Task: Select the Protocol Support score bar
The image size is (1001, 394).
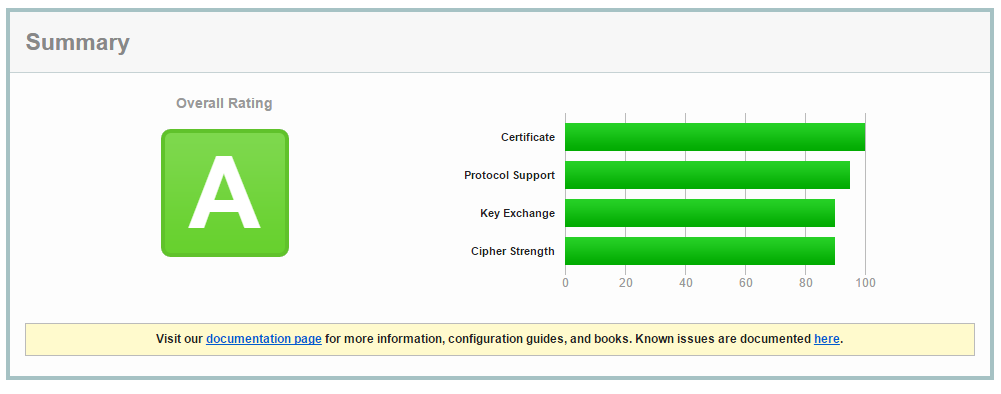Action: (707, 175)
